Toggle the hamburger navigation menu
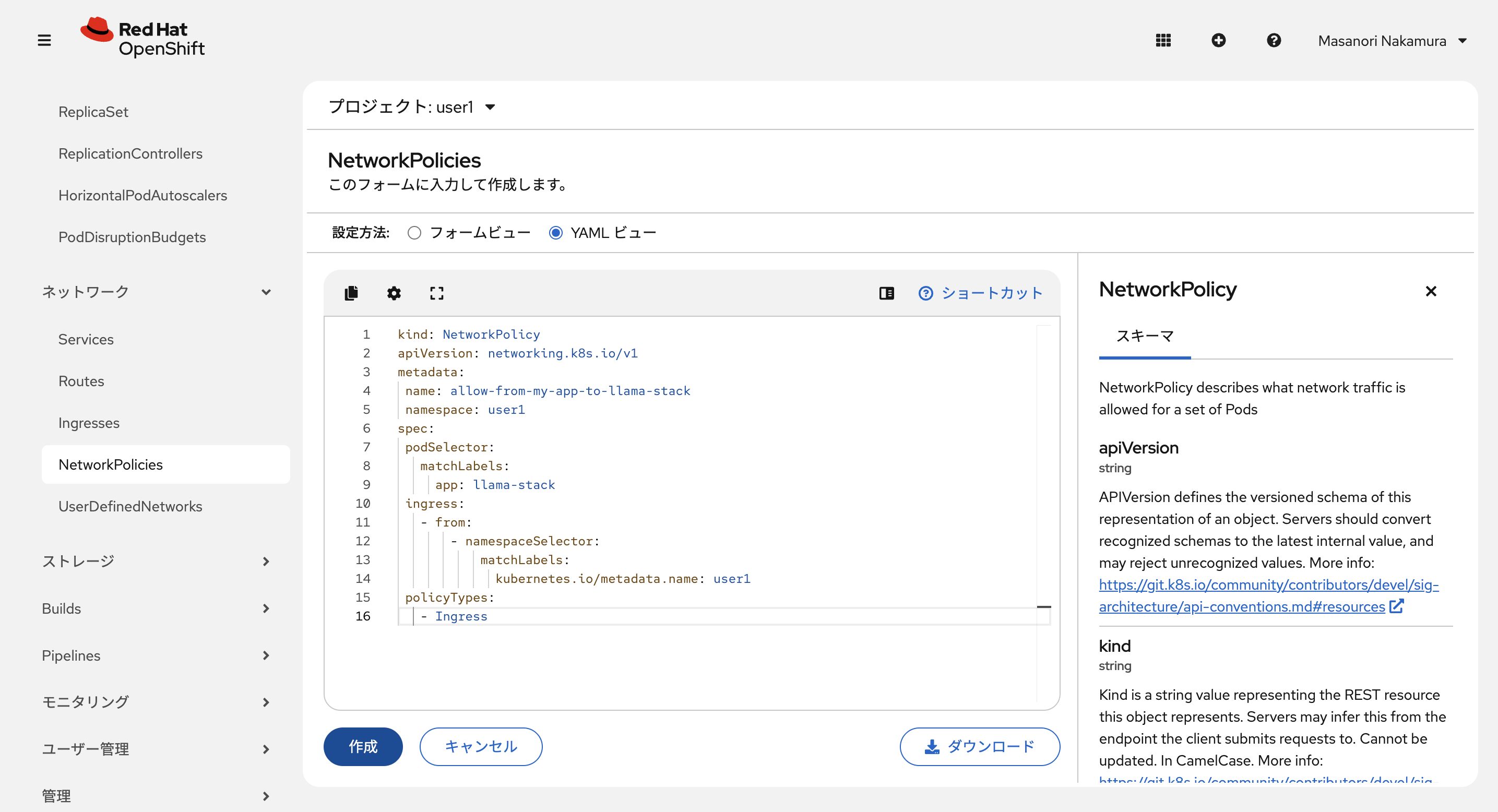 44,40
